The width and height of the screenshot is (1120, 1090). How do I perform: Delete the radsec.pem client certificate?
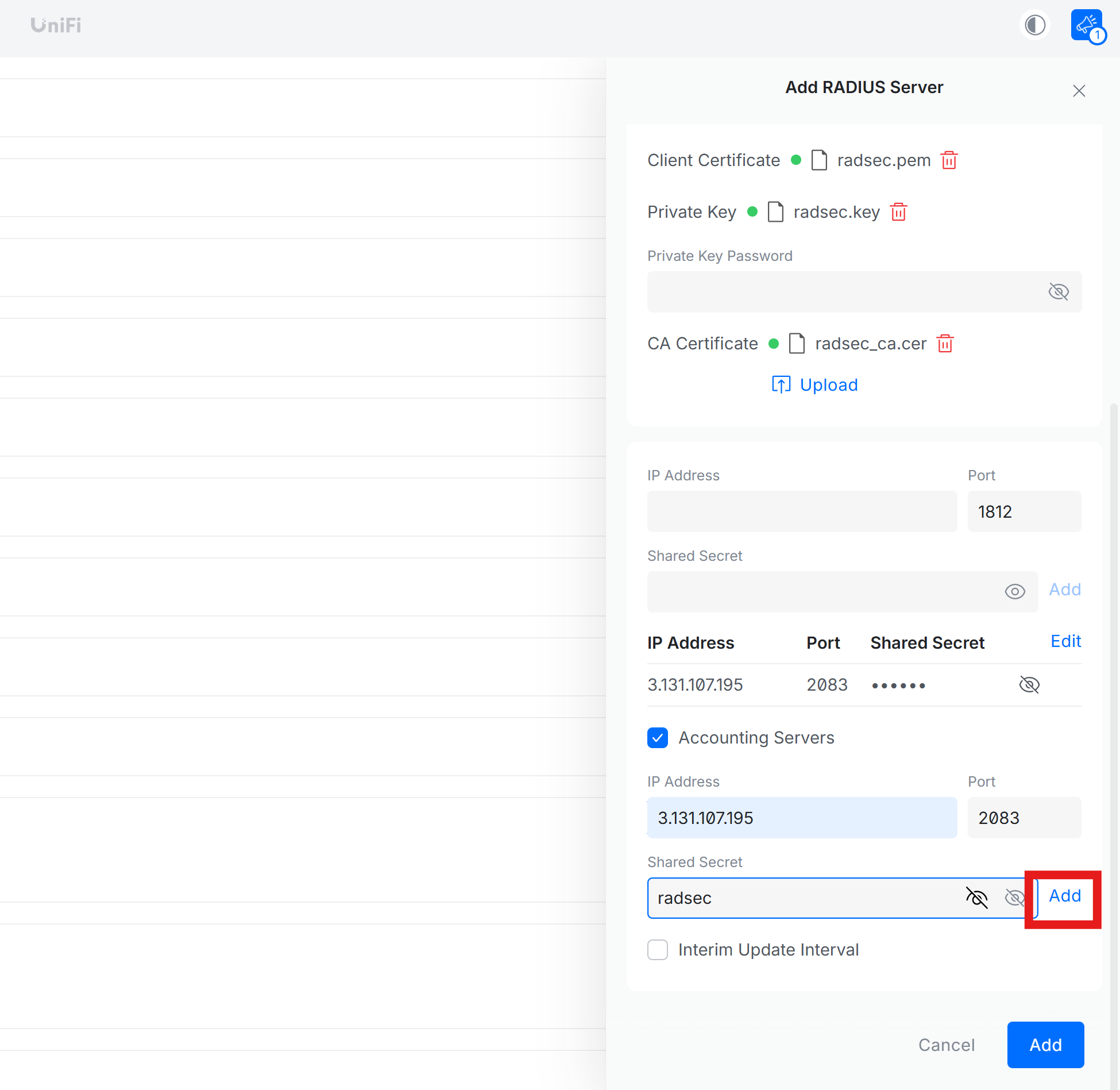point(948,160)
